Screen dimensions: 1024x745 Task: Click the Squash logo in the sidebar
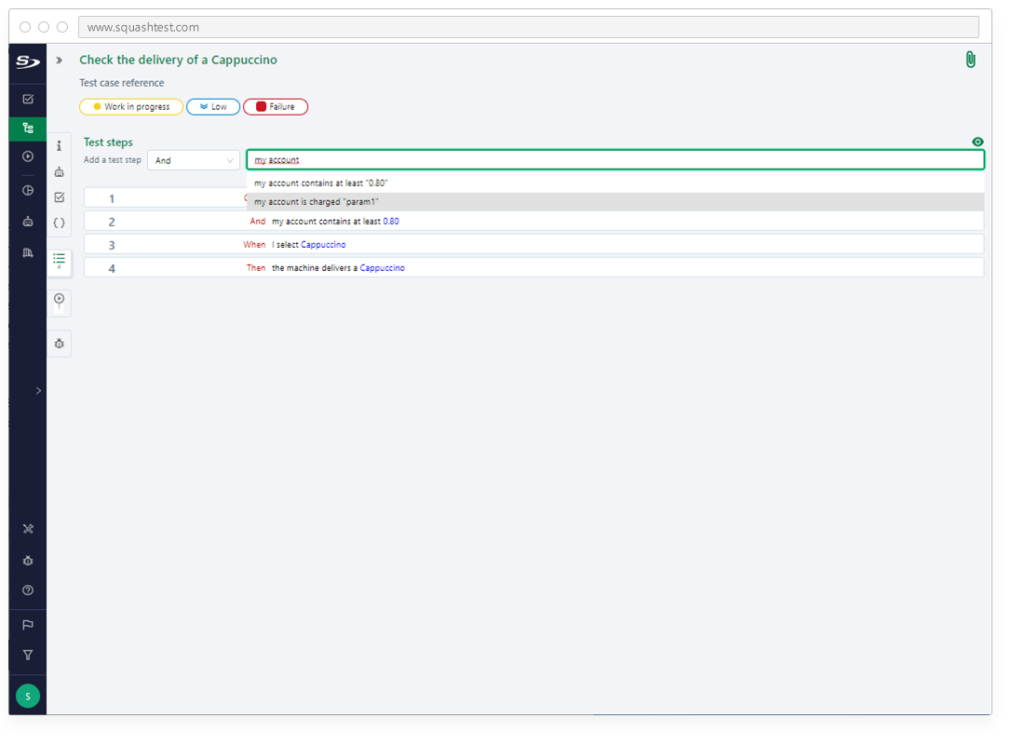(27, 62)
